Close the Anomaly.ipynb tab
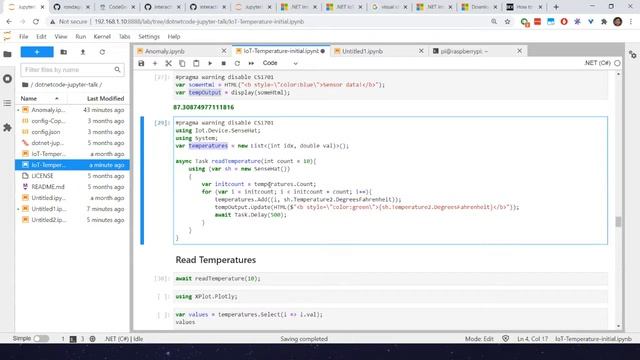The height and width of the screenshot is (360, 640). [x=224, y=51]
